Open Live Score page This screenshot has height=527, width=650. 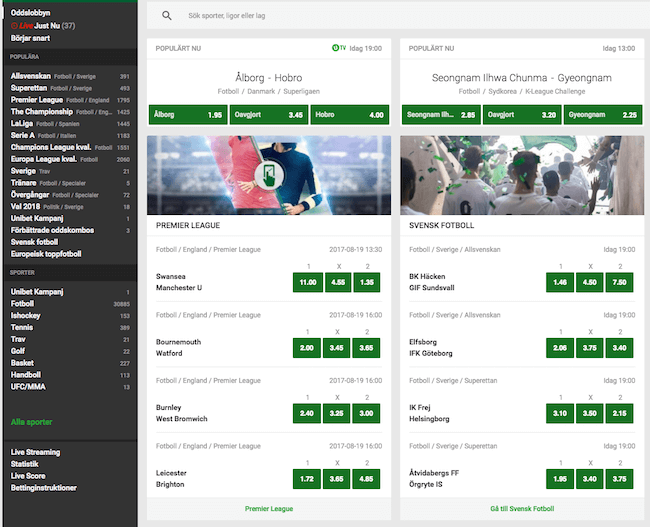pyautogui.click(x=28, y=476)
